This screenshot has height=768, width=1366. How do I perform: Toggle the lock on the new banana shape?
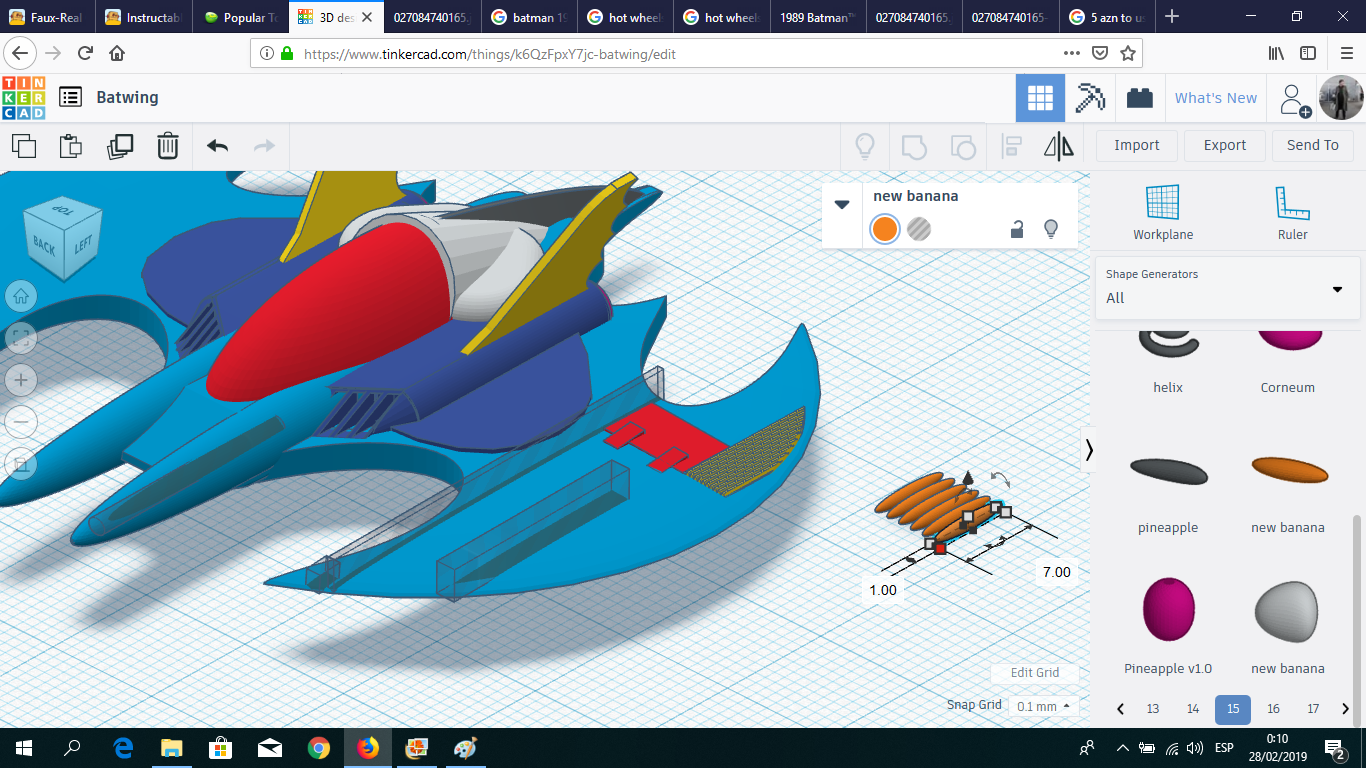tap(1016, 229)
